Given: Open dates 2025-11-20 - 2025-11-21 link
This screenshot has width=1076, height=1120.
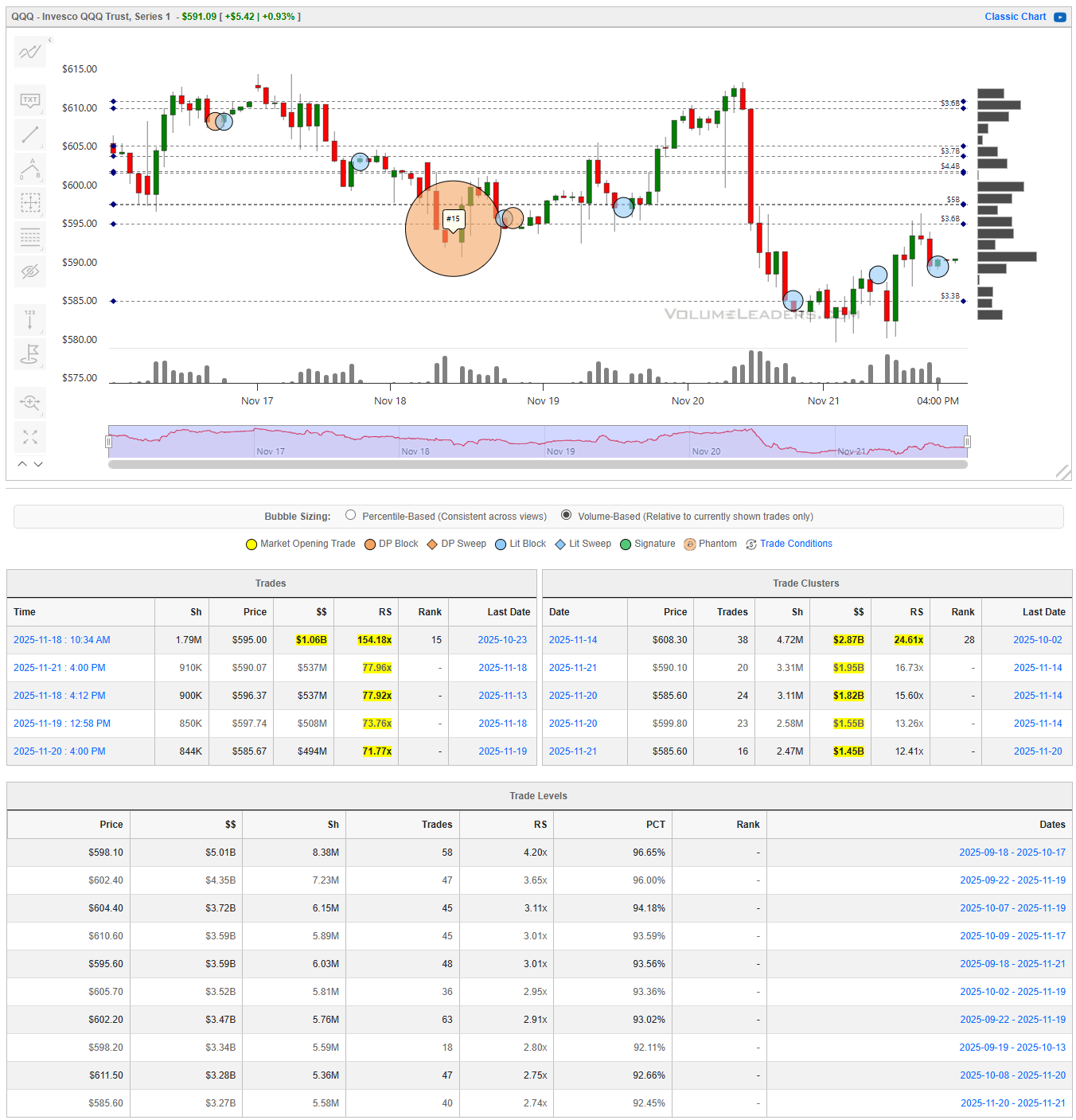Looking at the screenshot, I should click(x=1013, y=1103).
